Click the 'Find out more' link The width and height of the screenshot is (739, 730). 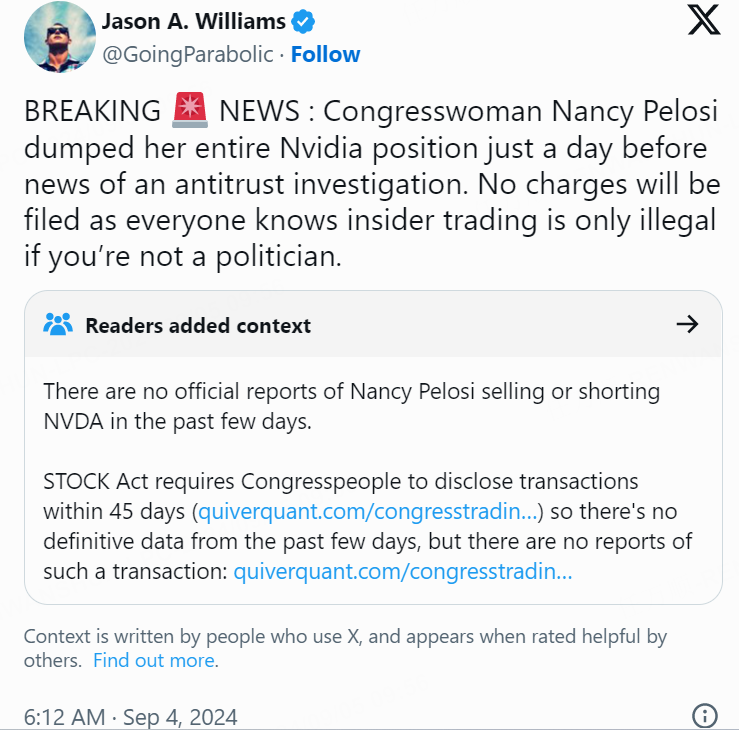coord(154,661)
